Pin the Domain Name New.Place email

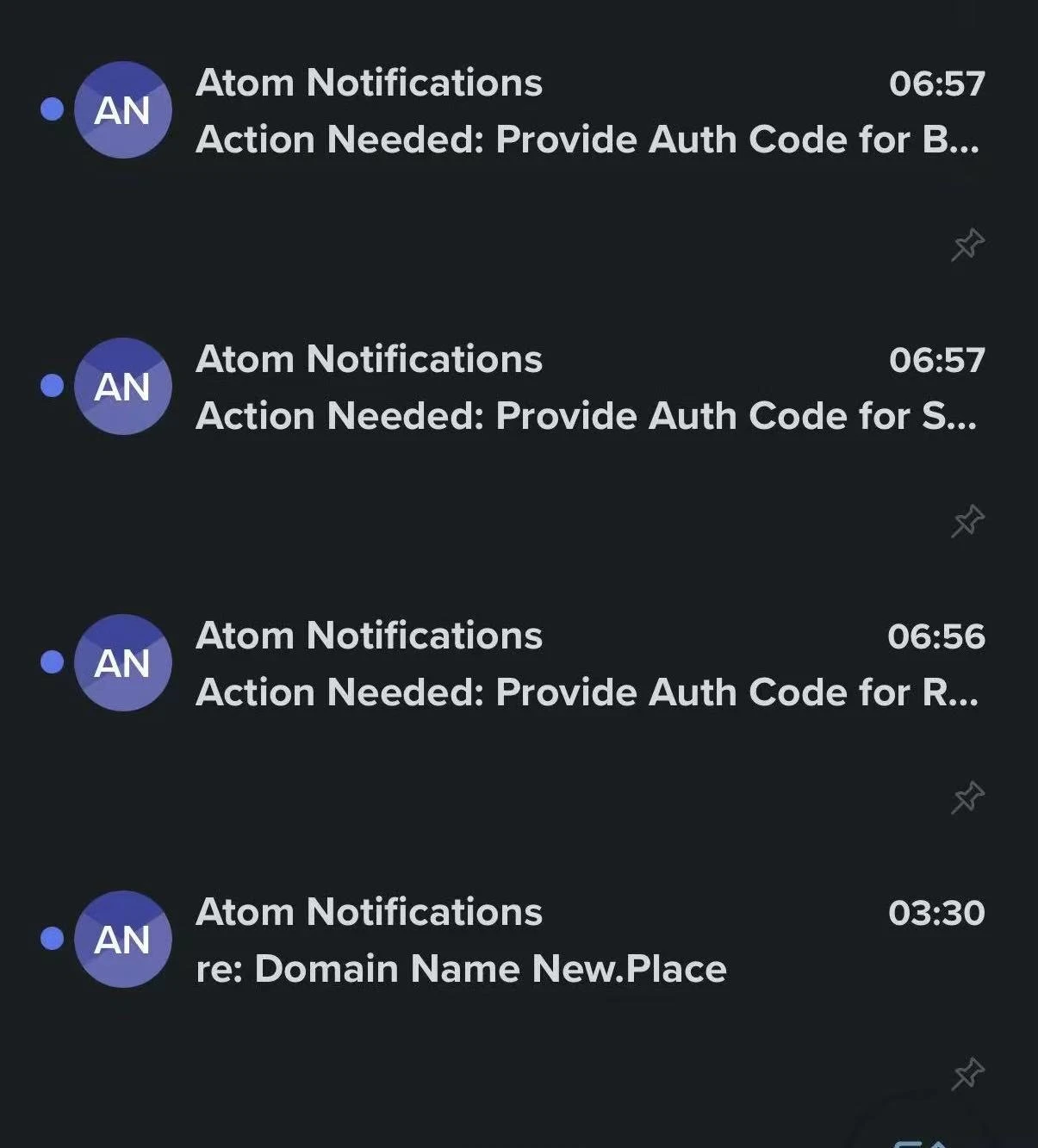click(967, 1074)
